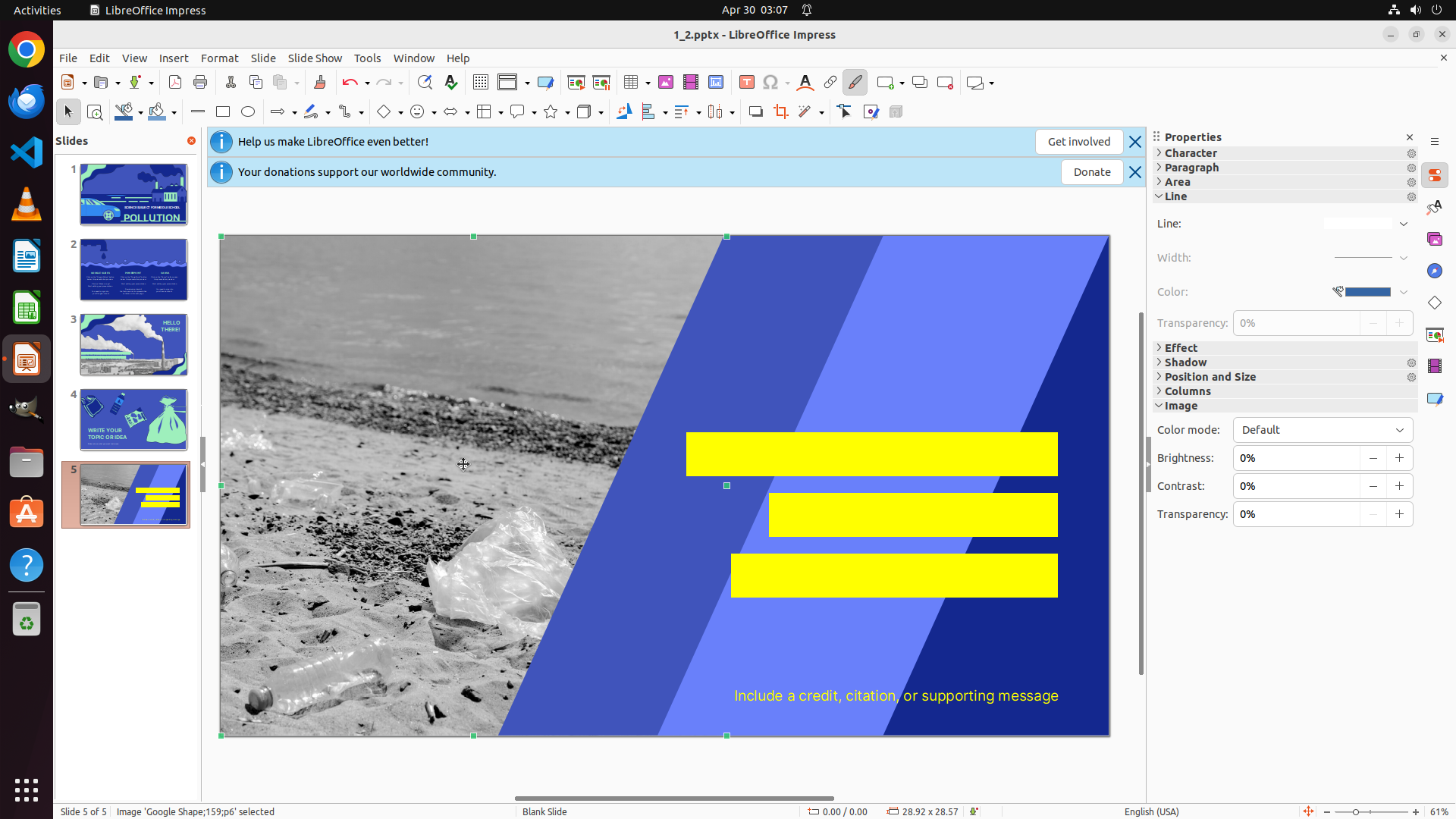
Task: Click the Donate button
Action: click(x=1092, y=172)
